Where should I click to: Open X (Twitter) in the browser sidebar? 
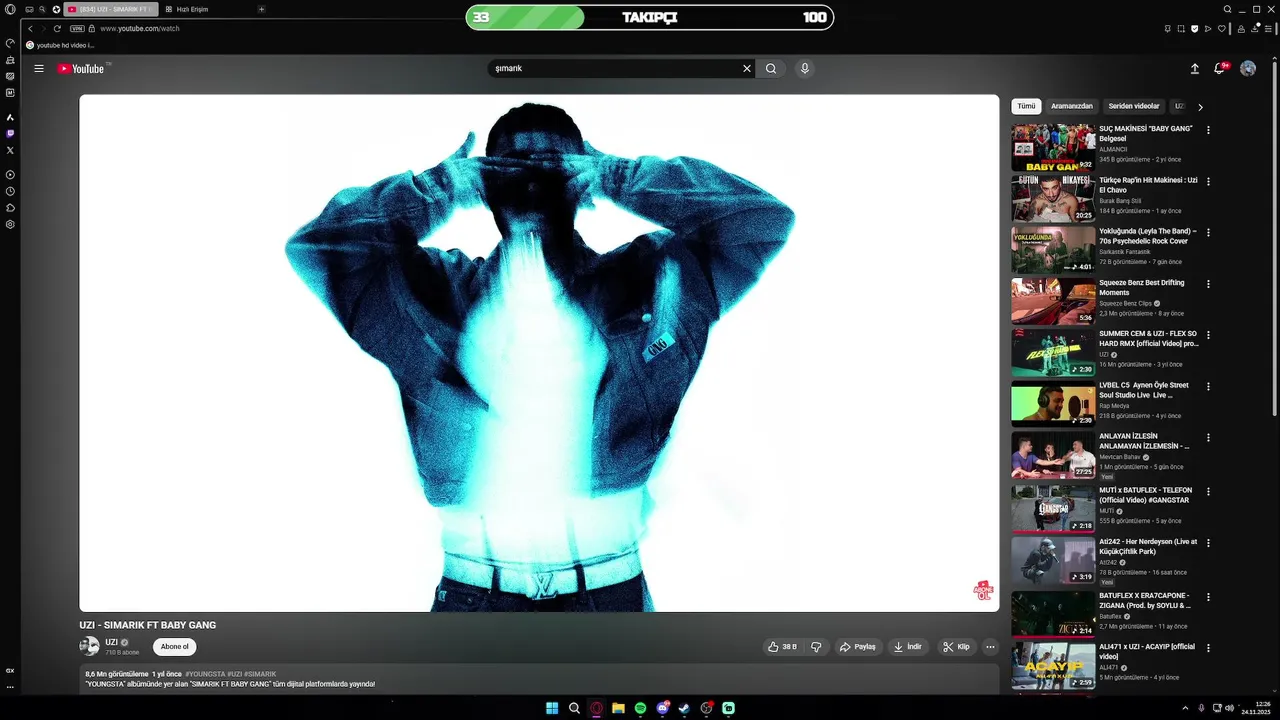tap(10, 150)
